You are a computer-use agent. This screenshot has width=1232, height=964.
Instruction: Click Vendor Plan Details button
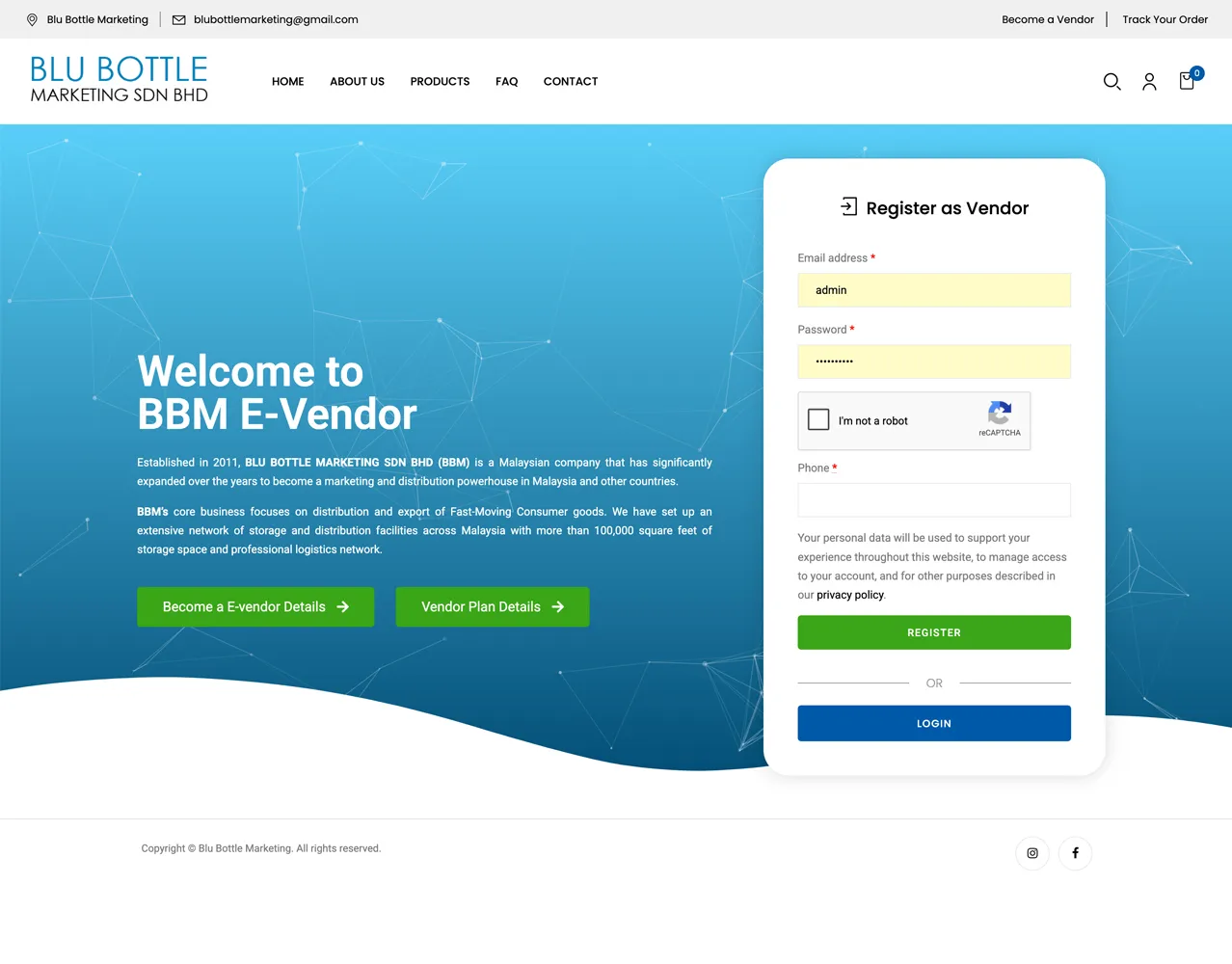[x=493, y=607]
